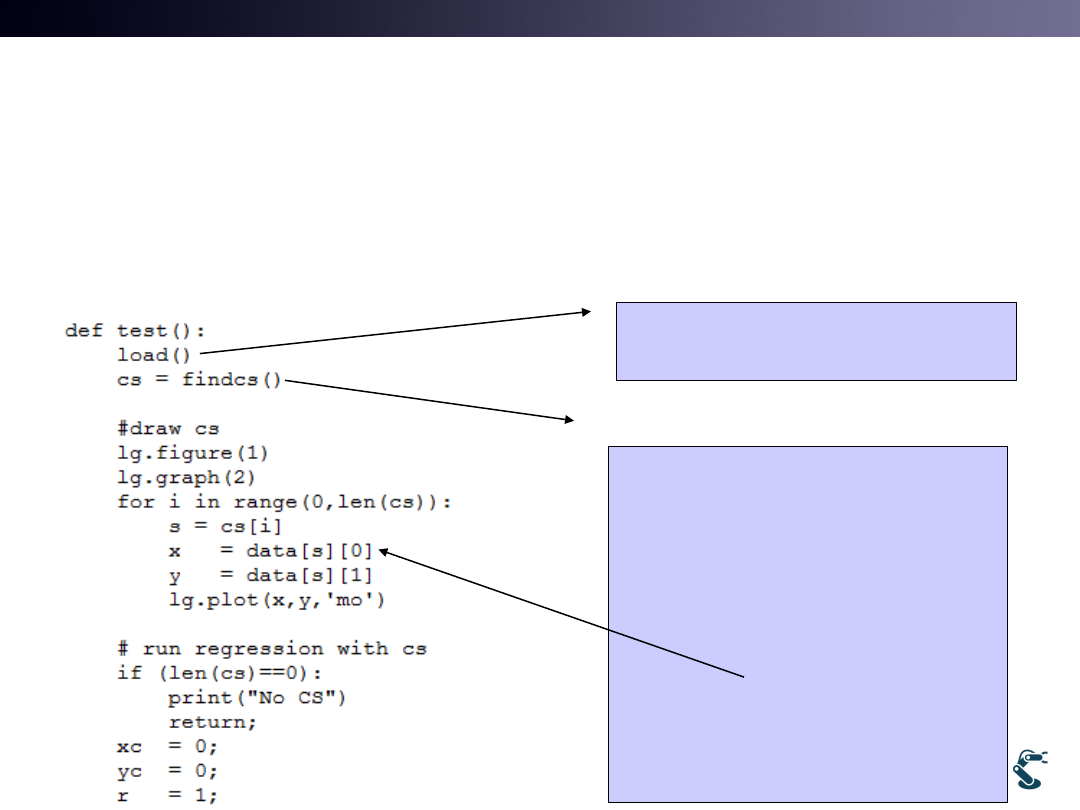This screenshot has height=810, width=1080.
Task: Click the 'def test():' code line
Action: [128, 329]
